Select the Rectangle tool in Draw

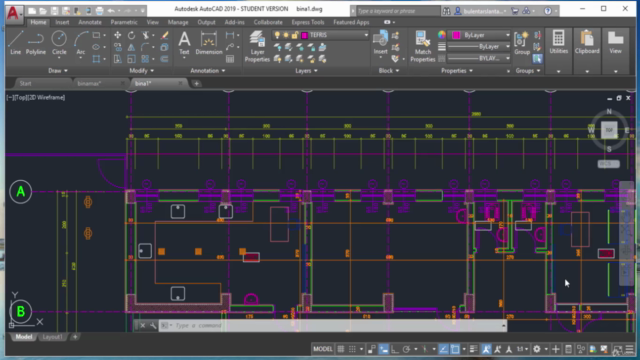coord(96,36)
